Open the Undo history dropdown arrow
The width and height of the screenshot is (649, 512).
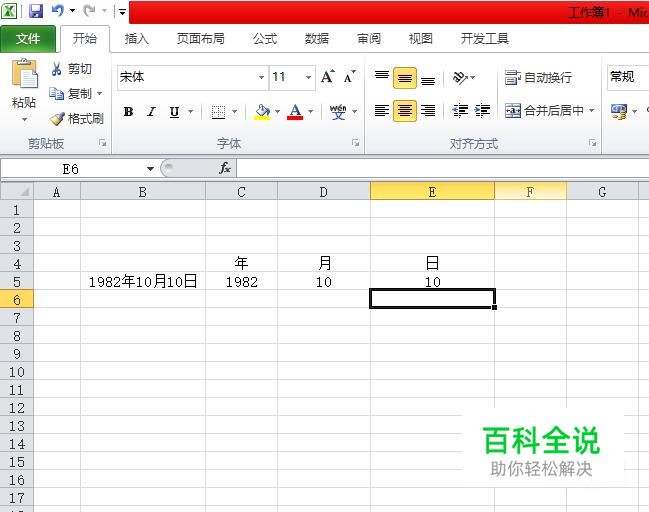[x=72, y=10]
